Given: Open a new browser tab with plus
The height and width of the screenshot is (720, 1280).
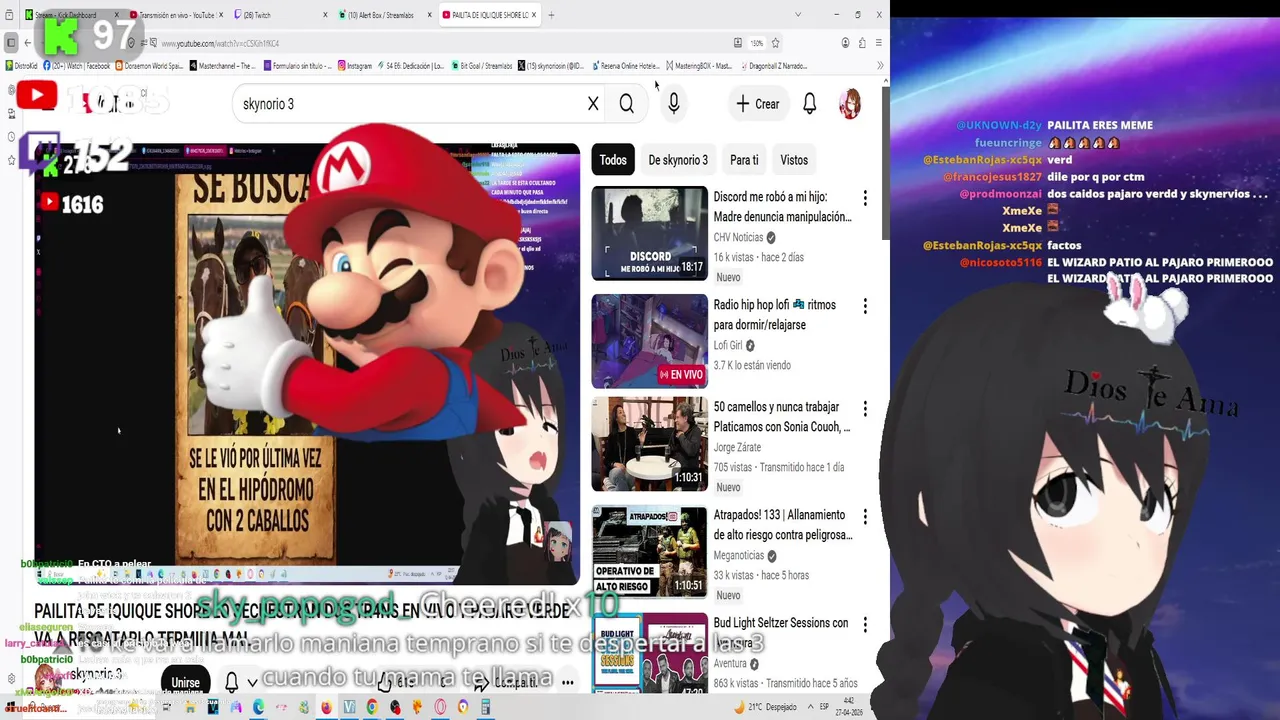Looking at the screenshot, I should pyautogui.click(x=551, y=15).
